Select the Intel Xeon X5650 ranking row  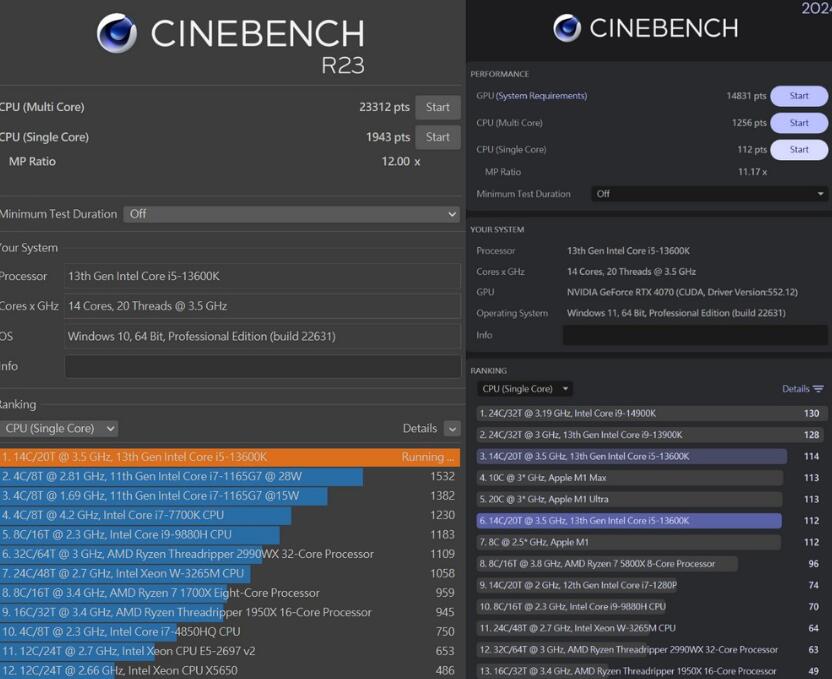point(230,671)
